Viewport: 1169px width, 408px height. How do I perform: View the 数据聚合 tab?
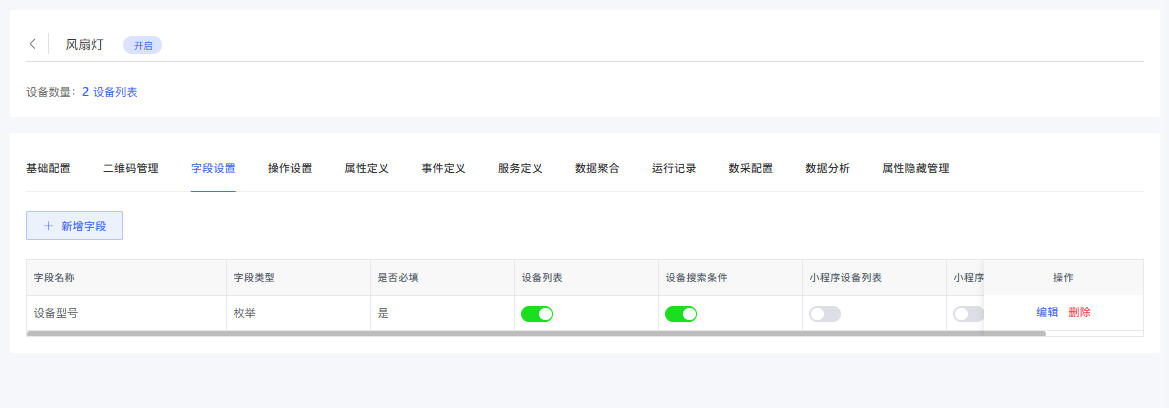[597, 168]
